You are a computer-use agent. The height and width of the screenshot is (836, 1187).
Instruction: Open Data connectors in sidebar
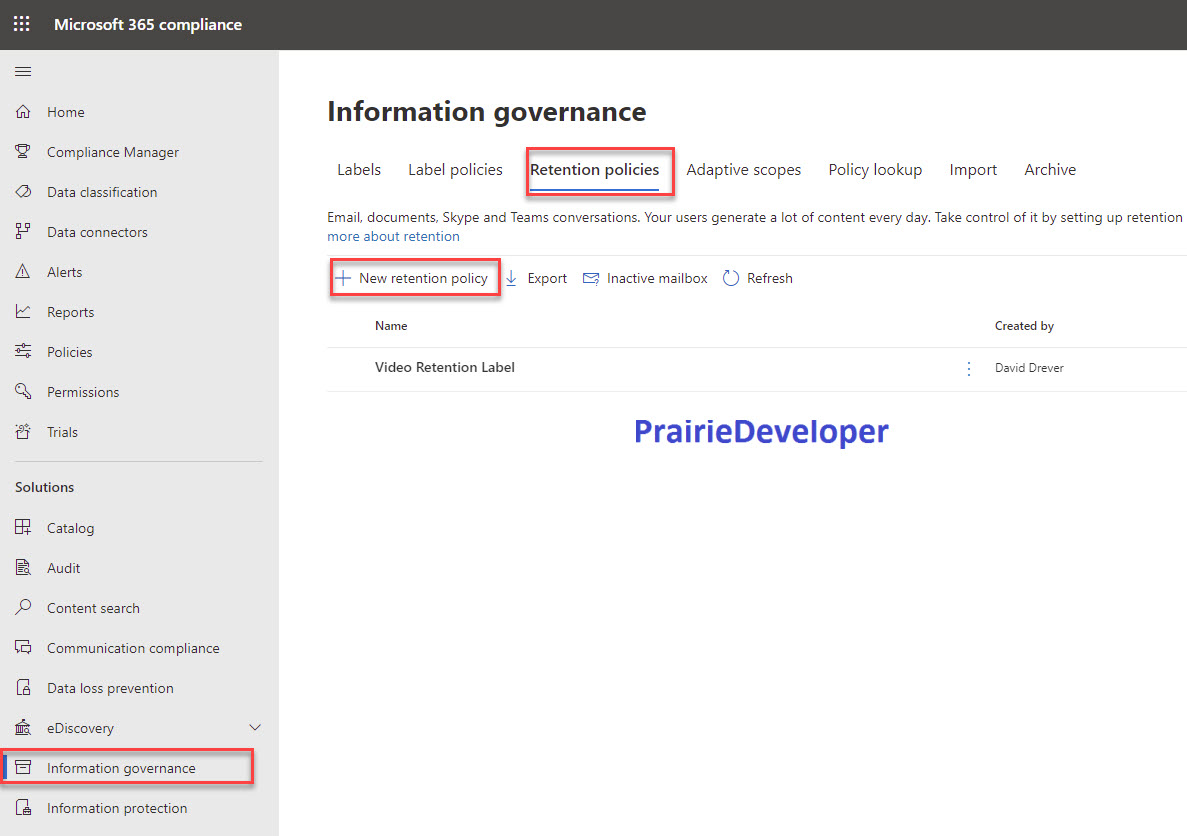point(97,232)
